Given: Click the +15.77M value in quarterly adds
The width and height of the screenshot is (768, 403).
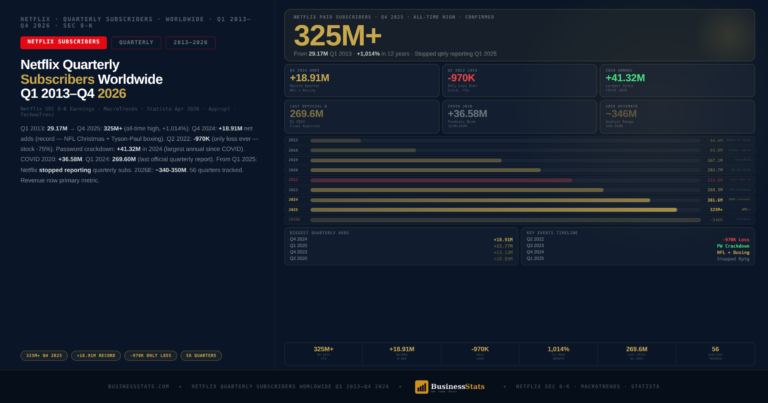Looking at the screenshot, I should (503, 246).
